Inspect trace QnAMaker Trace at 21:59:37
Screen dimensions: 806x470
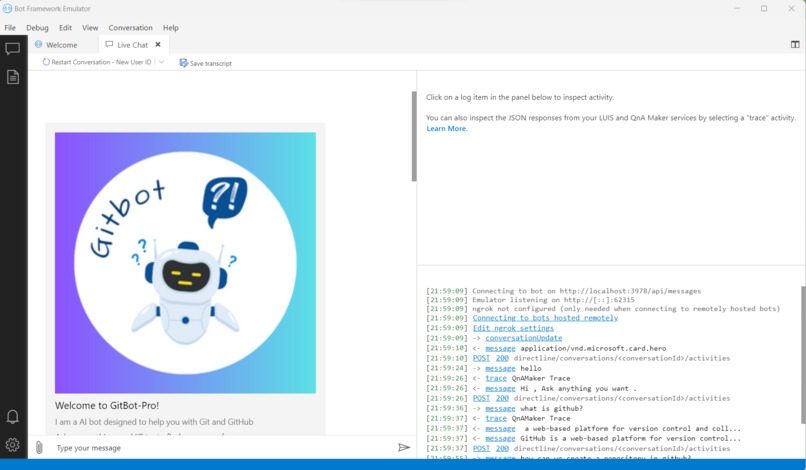coord(496,418)
